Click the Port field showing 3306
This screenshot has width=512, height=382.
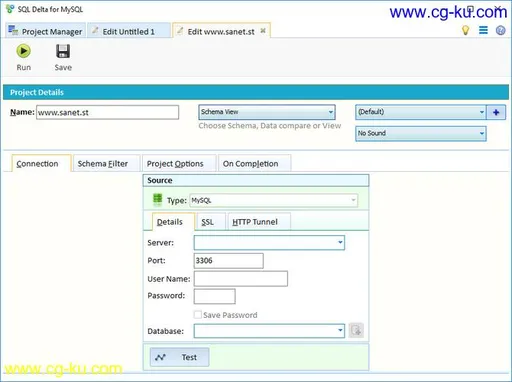(x=228, y=261)
